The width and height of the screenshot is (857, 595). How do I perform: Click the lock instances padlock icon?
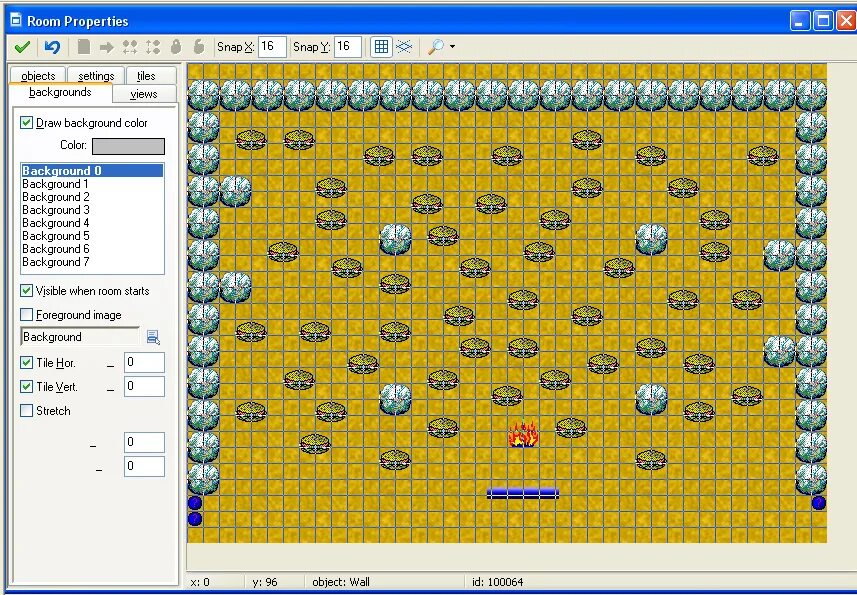coord(176,47)
